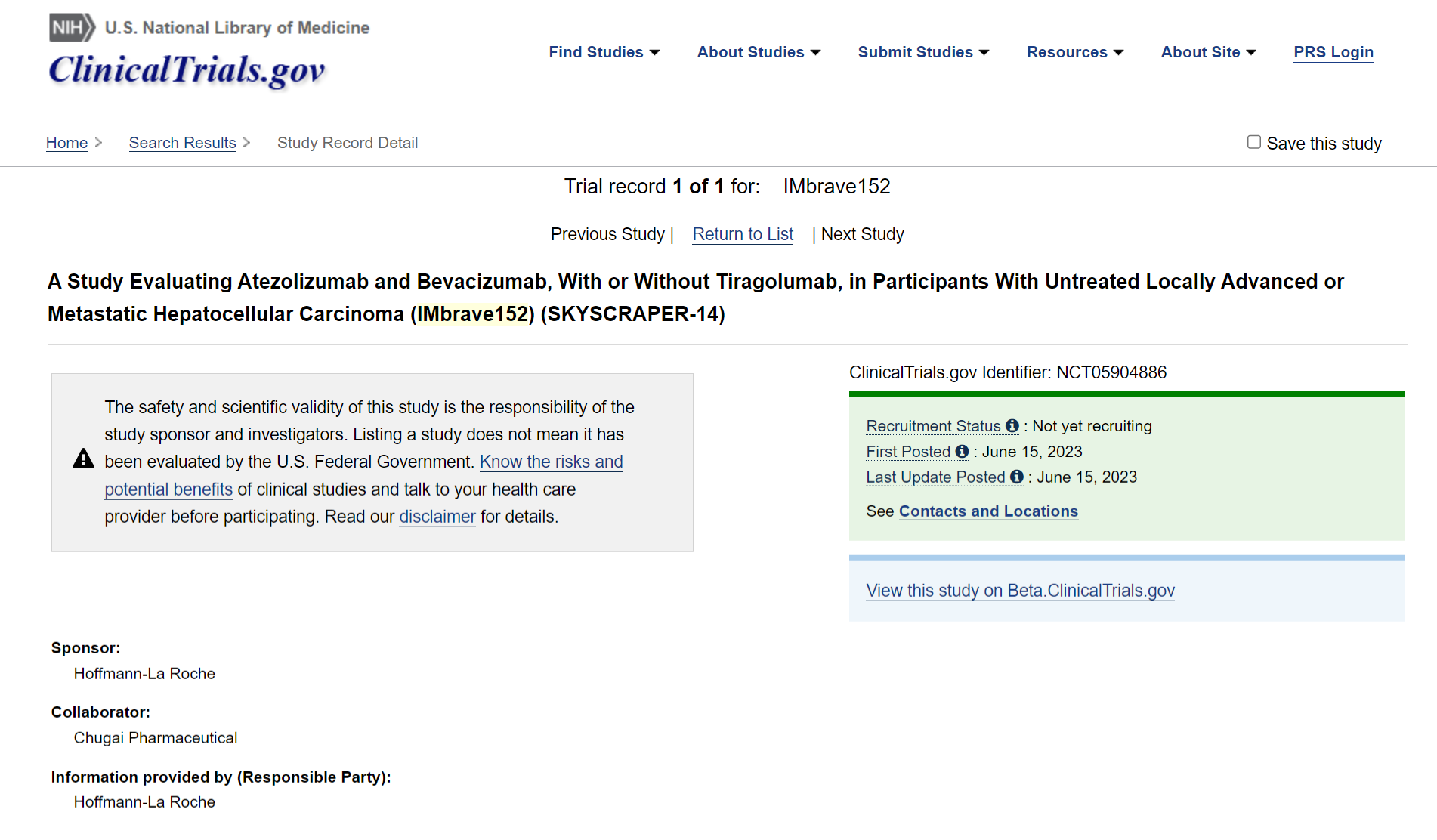Open the Find Studies dropdown
Image resolution: width=1437 pixels, height=840 pixels.
(x=604, y=52)
